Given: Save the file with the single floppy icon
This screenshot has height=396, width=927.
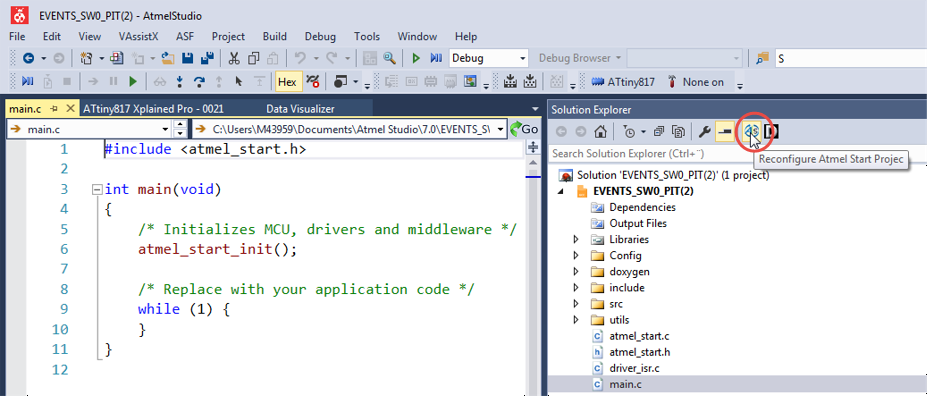Looking at the screenshot, I should tap(187, 58).
